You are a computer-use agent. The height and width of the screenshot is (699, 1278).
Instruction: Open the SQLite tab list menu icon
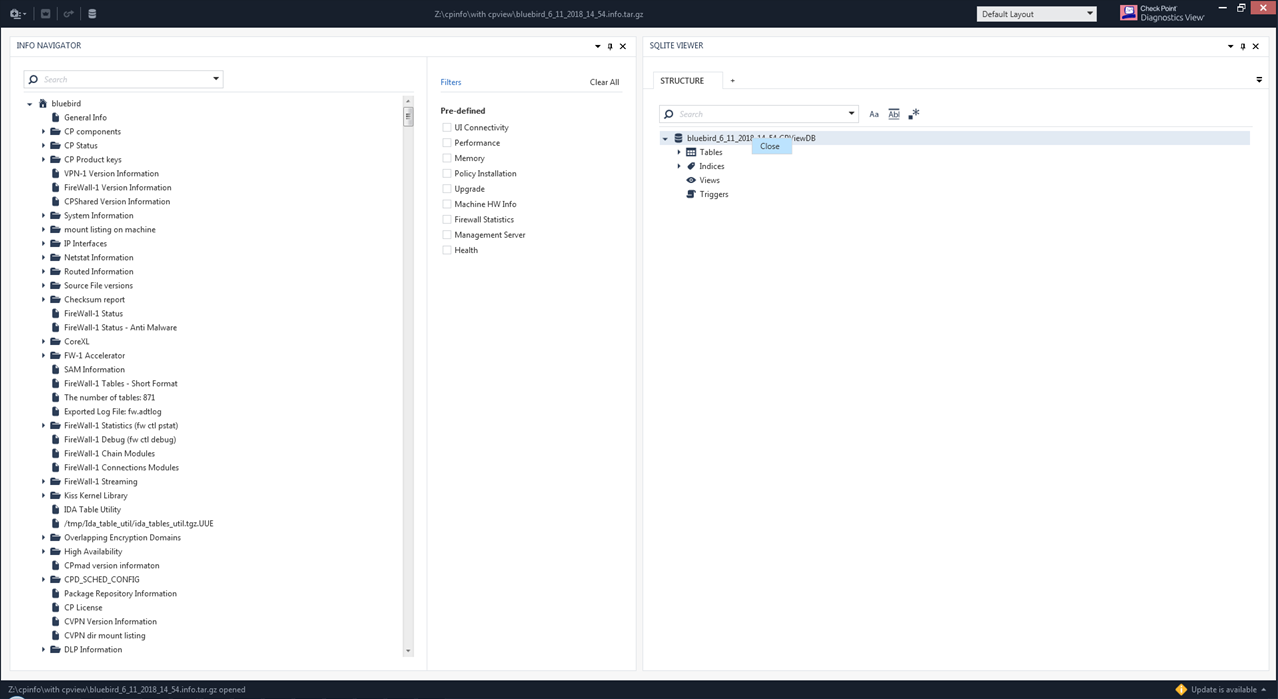[1259, 80]
